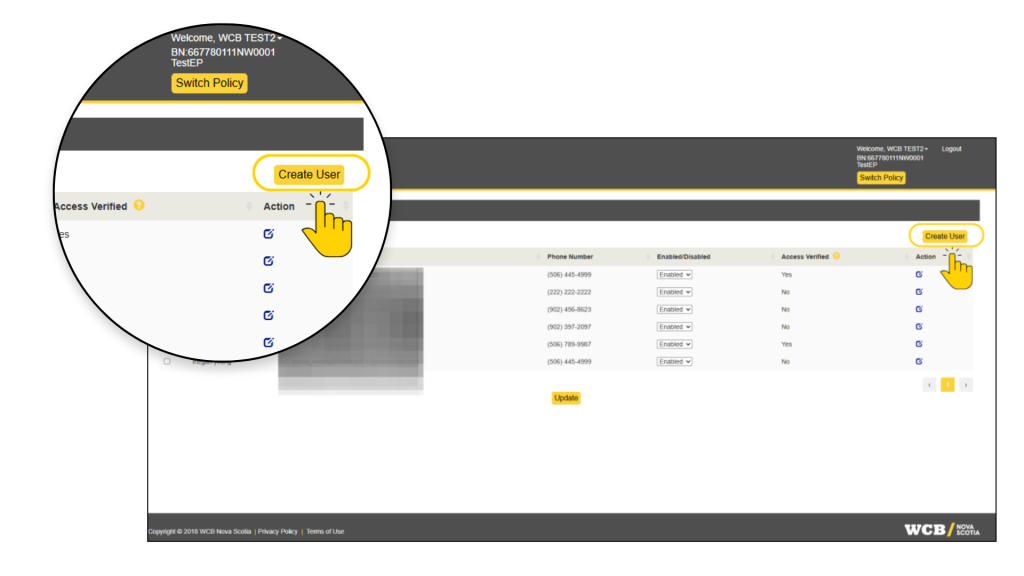The width and height of the screenshot is (1024, 576).
Task: Edit the user with phone (506) 789-9987
Action: pyautogui.click(x=919, y=344)
